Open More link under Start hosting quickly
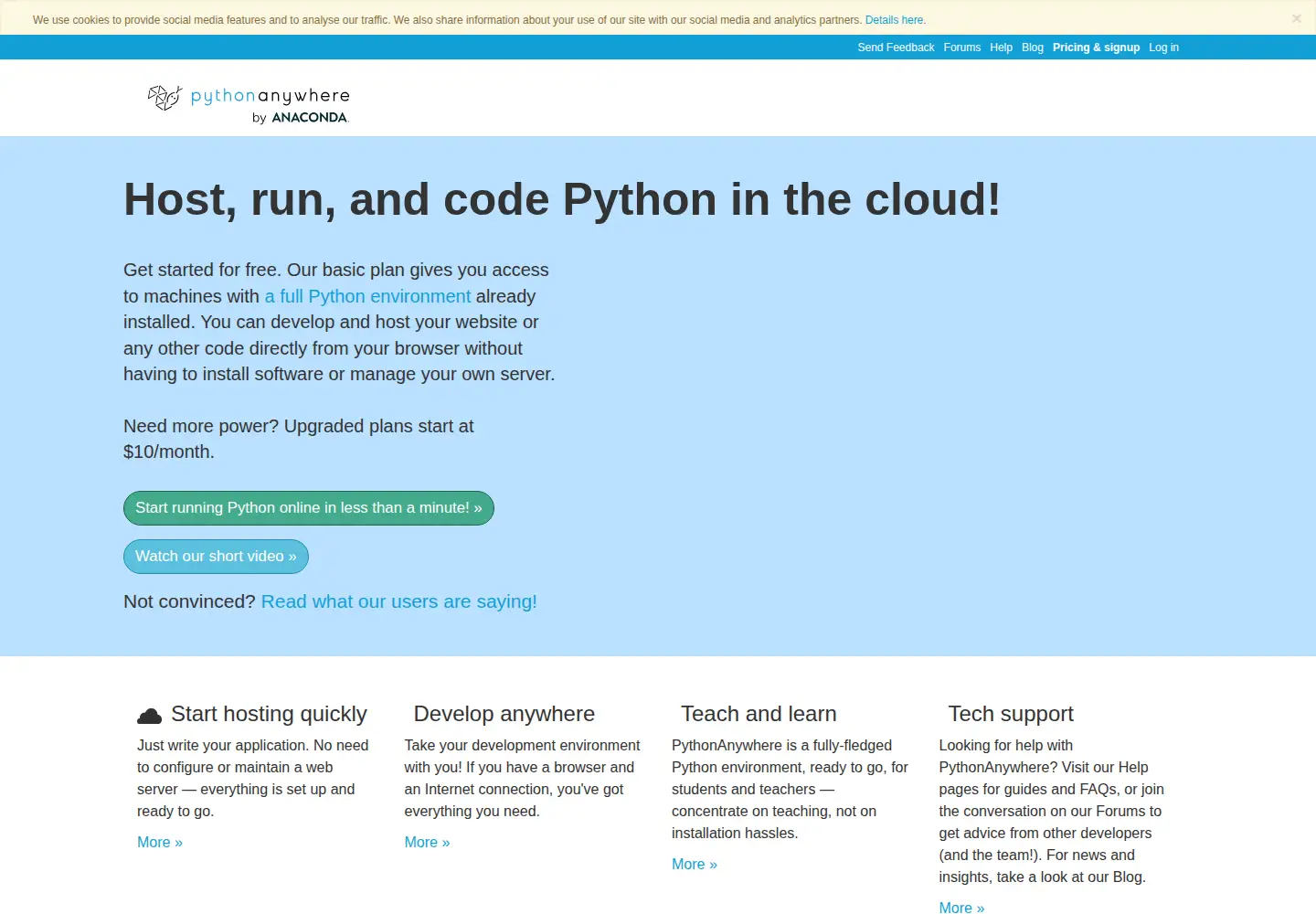This screenshot has height=914, width=1316. 160,843
